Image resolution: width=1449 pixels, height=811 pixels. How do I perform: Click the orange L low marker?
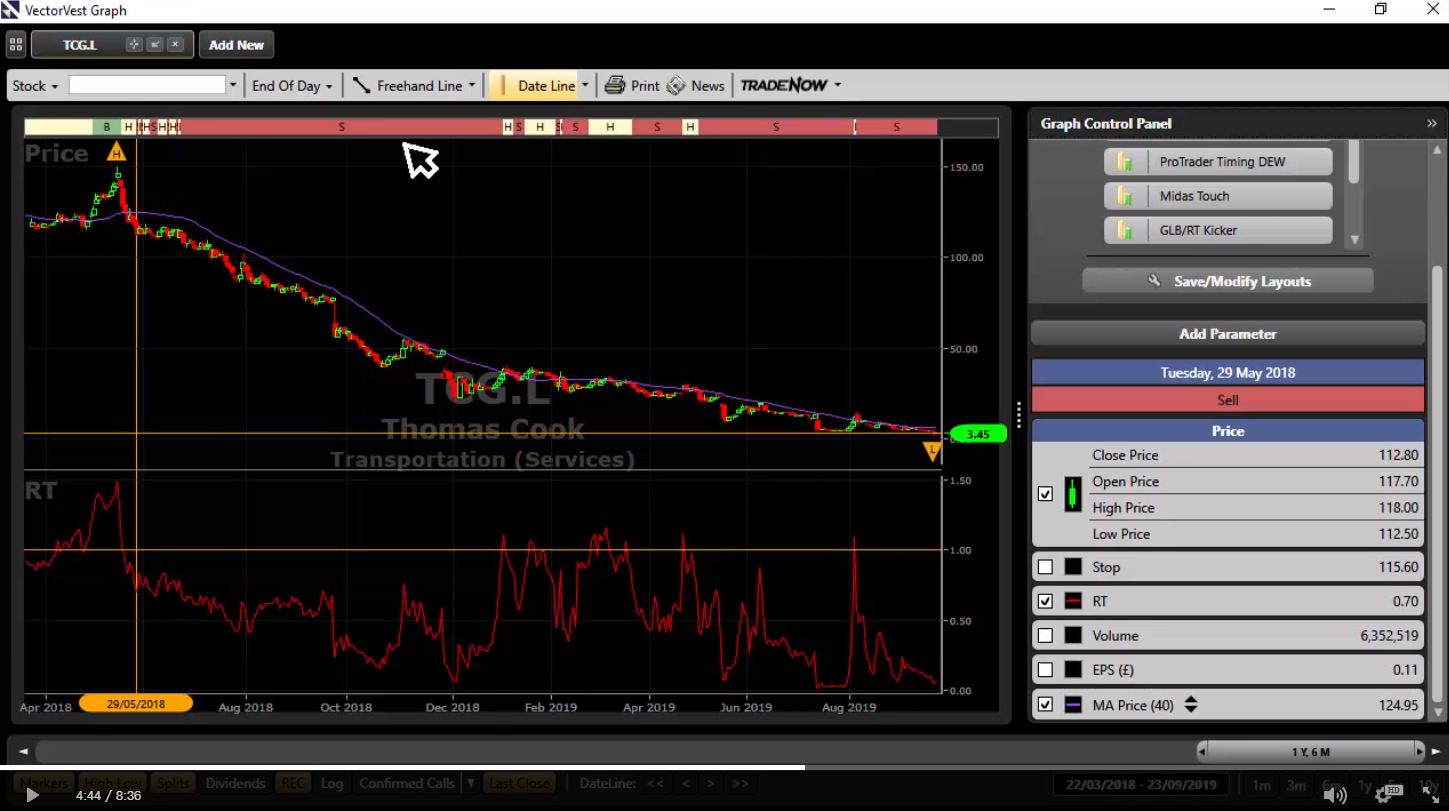point(932,452)
